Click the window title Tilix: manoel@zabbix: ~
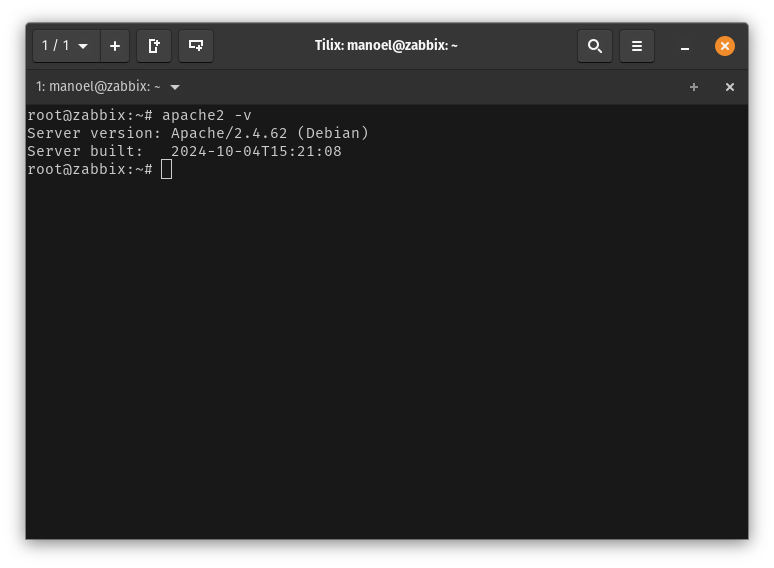 386,46
